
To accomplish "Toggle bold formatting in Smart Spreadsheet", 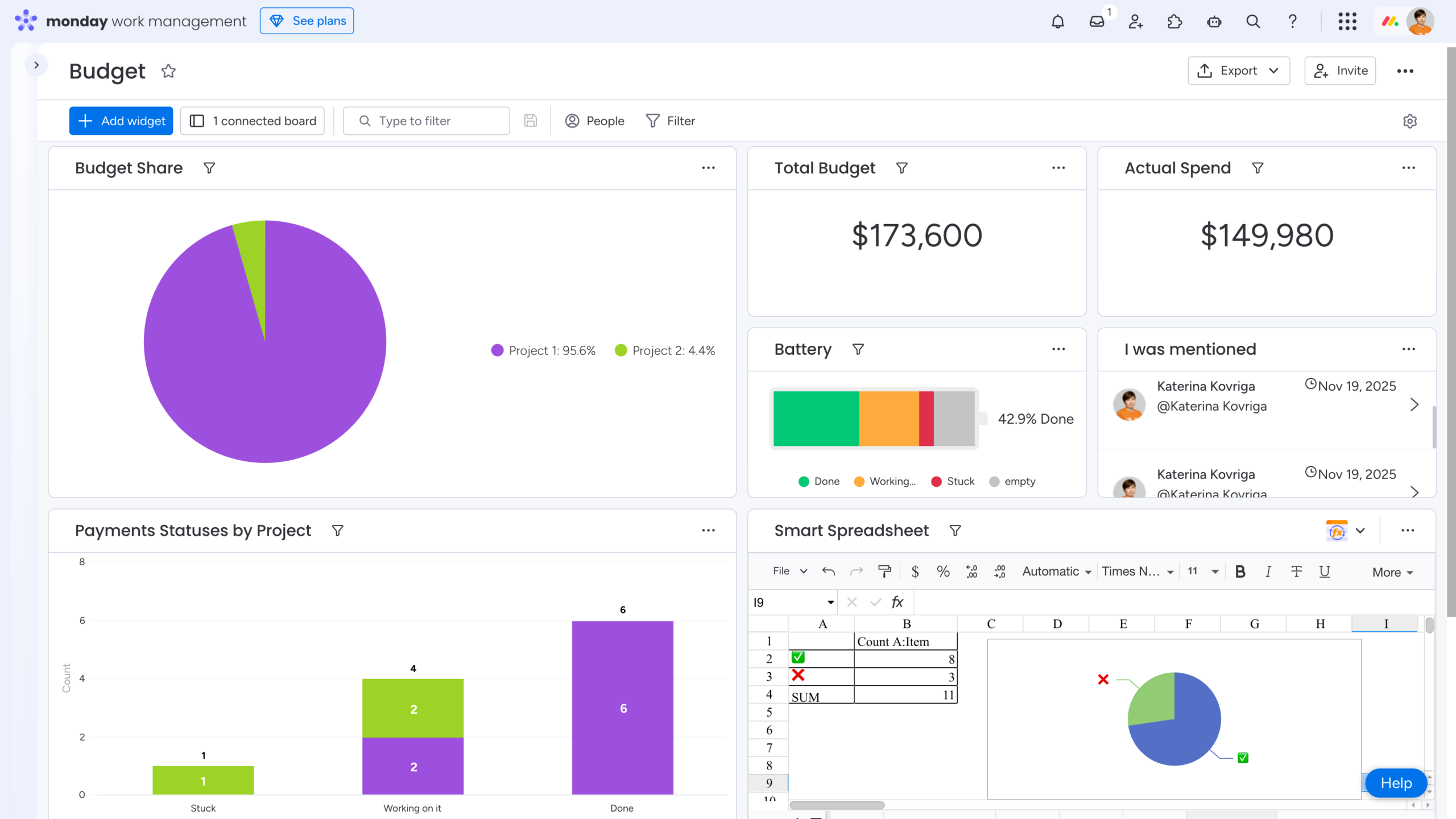I will [1240, 572].
